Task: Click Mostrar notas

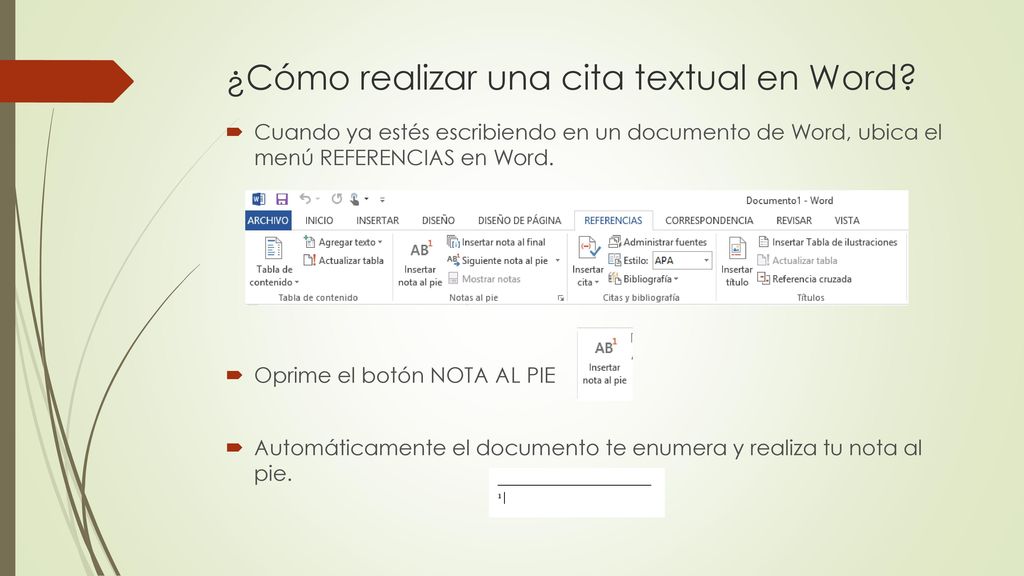Action: point(485,279)
